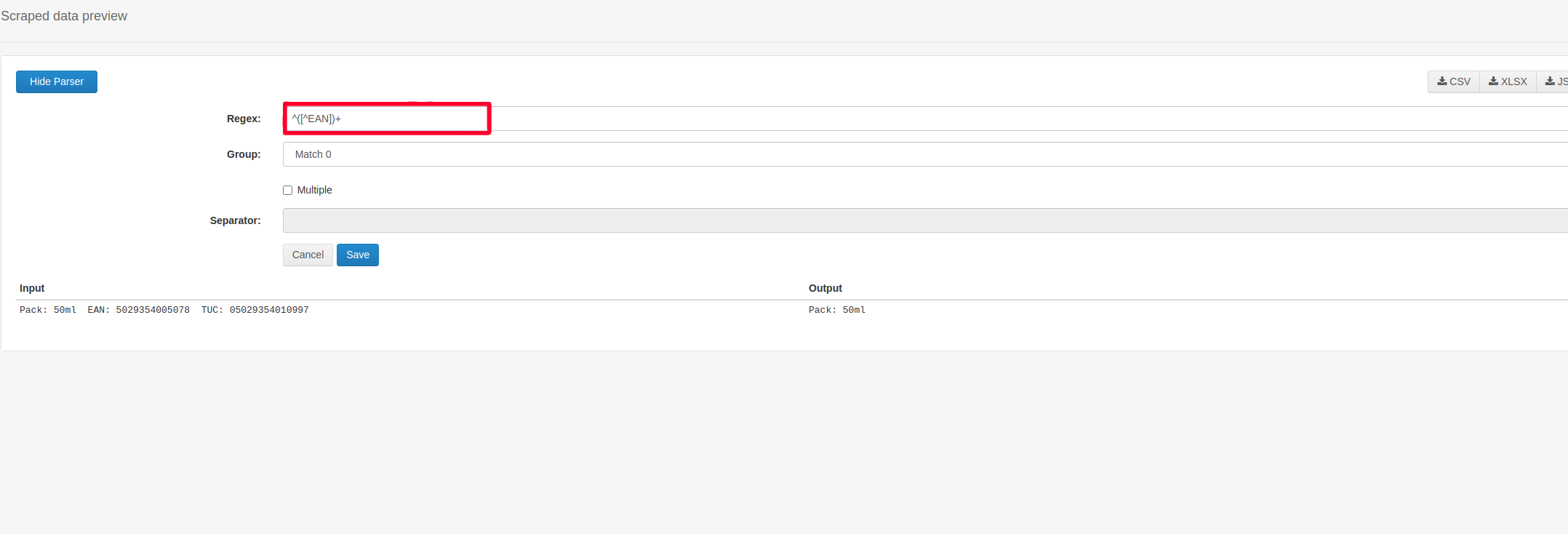Click the EAN number 5029354005078 in Input

coord(153,310)
